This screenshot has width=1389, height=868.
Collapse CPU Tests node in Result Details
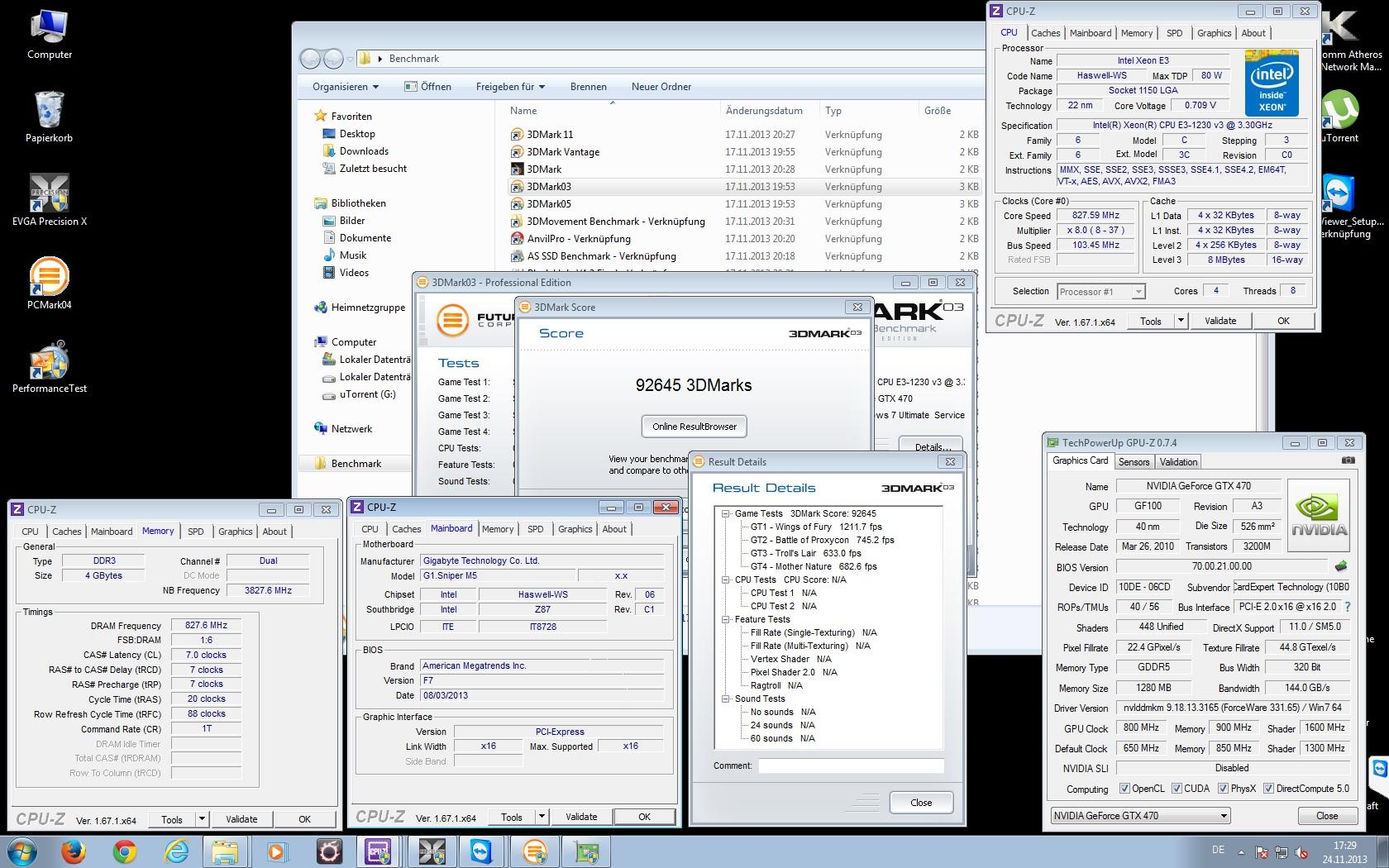pos(725,579)
